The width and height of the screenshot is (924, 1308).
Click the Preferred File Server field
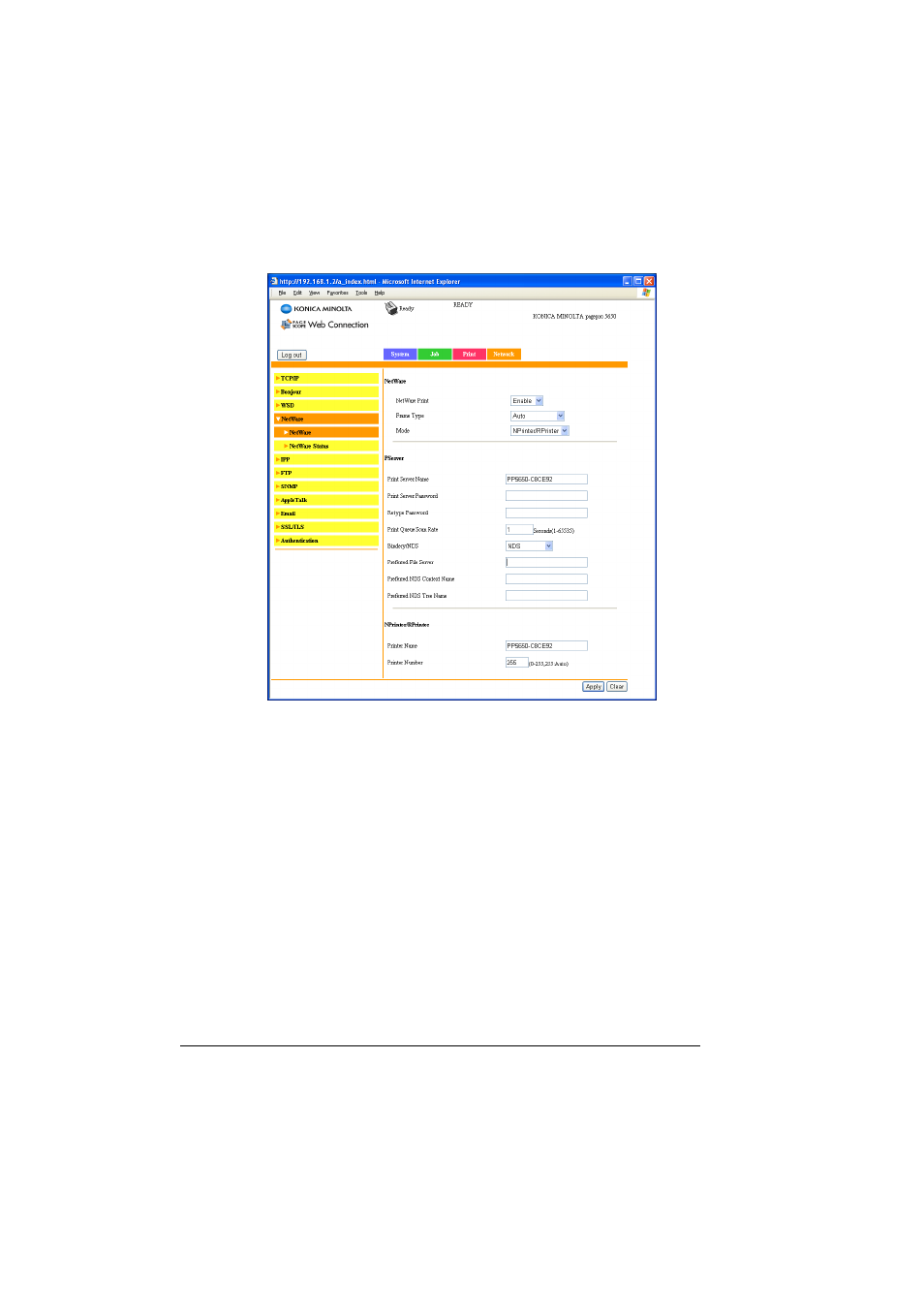(x=546, y=563)
